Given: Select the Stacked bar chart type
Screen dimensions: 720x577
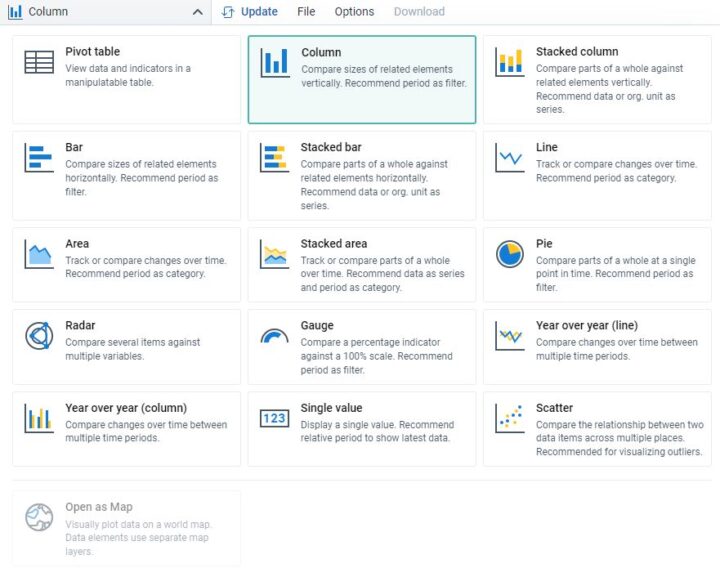Looking at the screenshot, I should click(x=362, y=176).
